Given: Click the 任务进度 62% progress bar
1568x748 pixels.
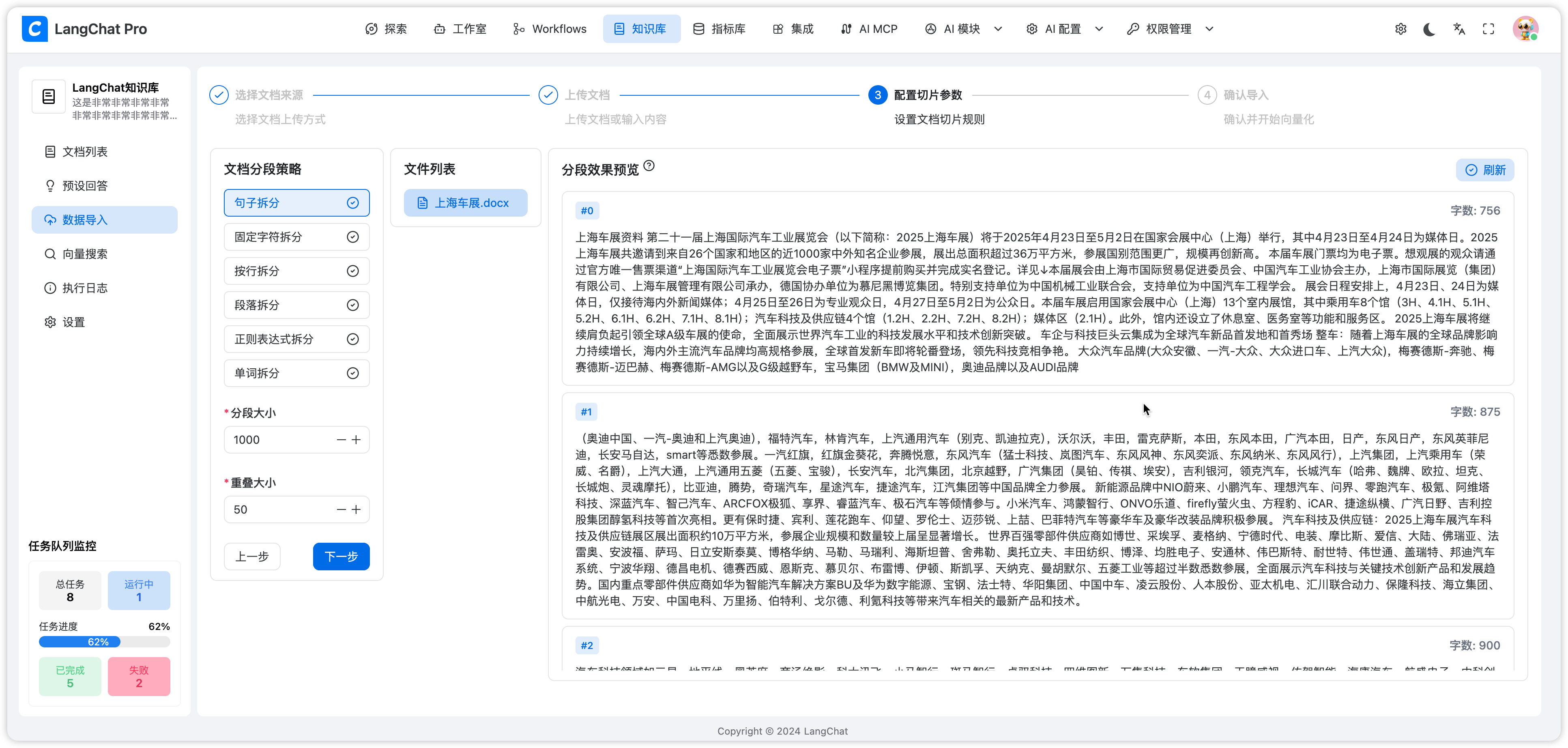Looking at the screenshot, I should (x=104, y=641).
